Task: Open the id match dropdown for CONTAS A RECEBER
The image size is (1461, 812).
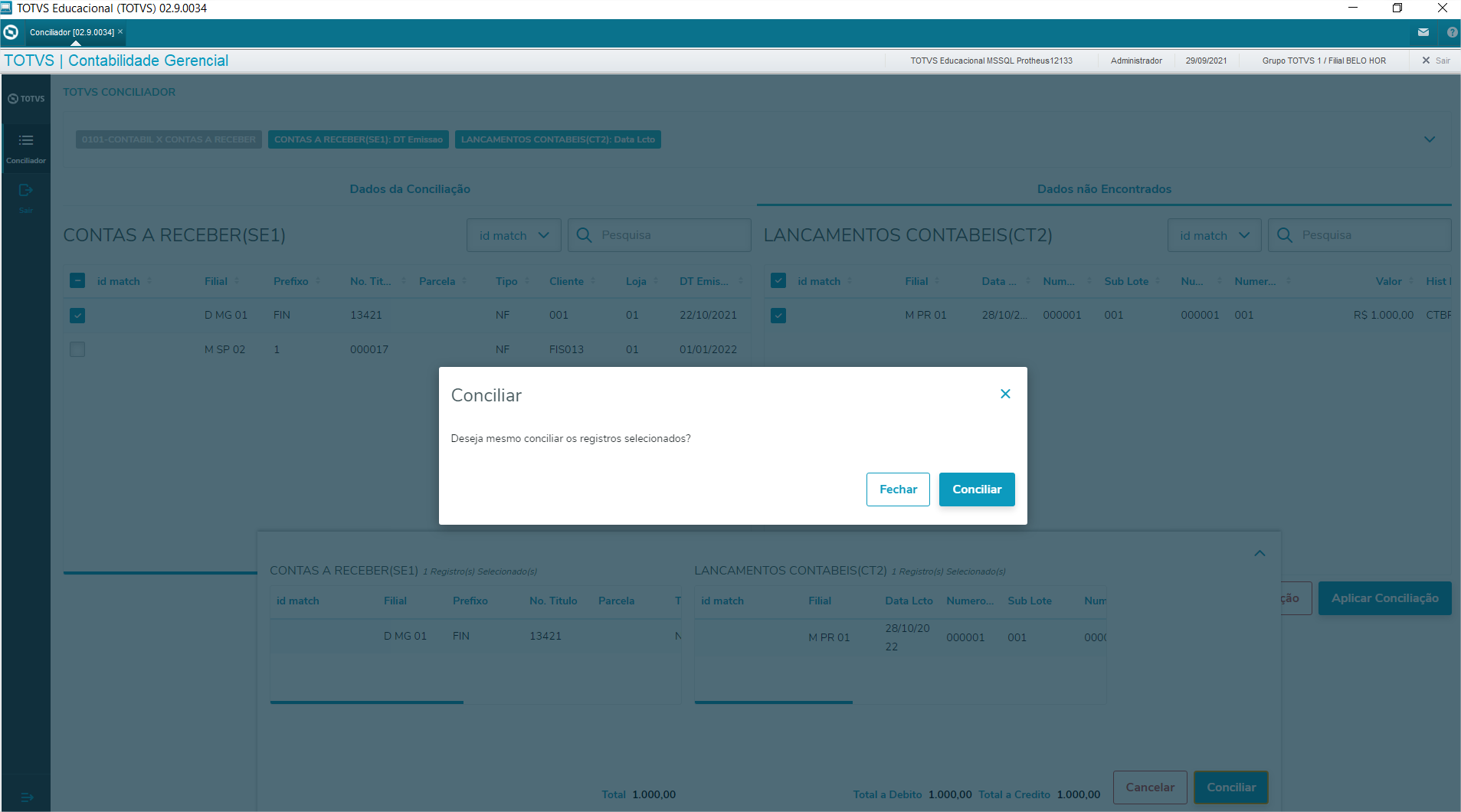Action: [x=514, y=235]
